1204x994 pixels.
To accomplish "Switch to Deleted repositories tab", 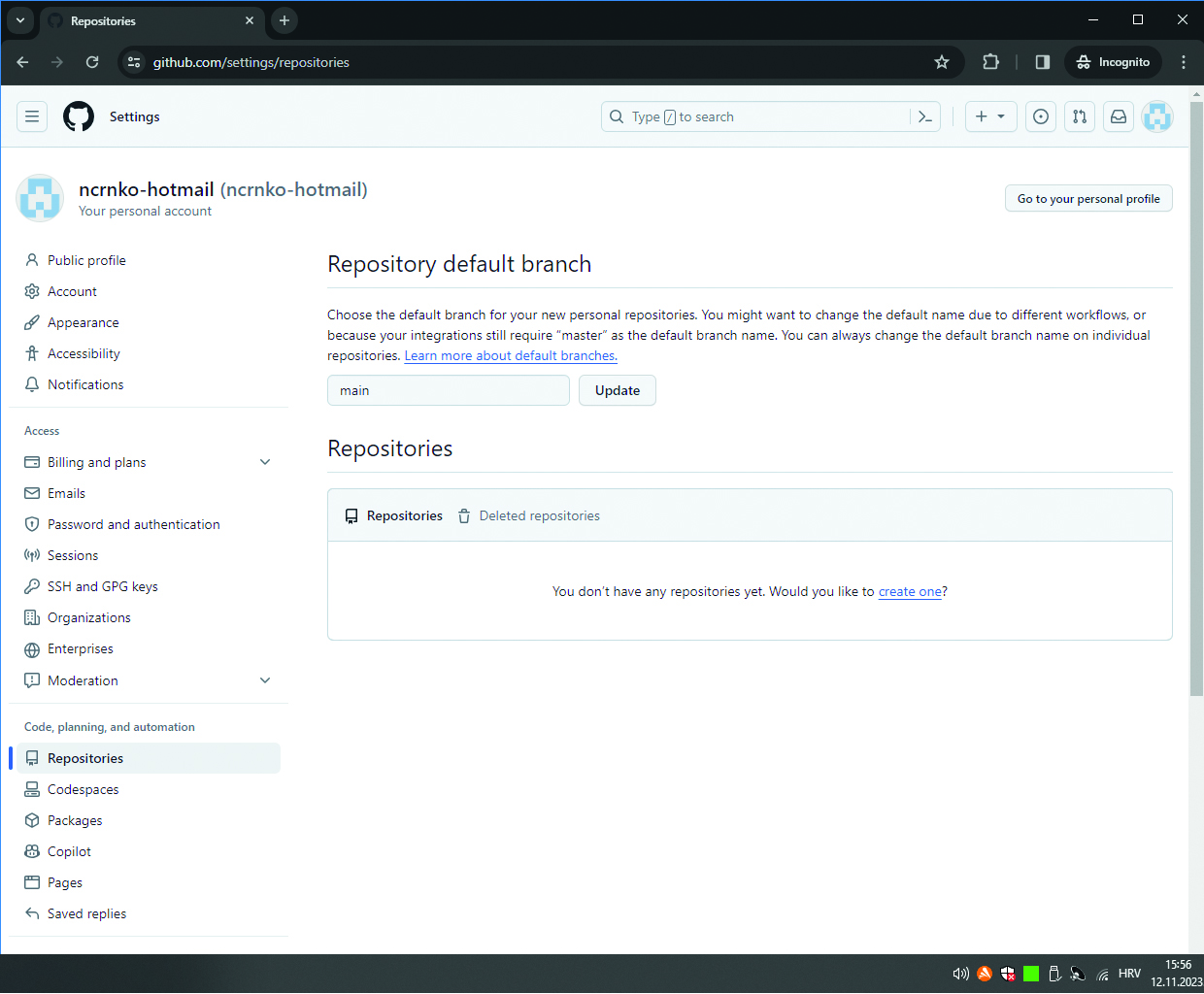I will (539, 516).
